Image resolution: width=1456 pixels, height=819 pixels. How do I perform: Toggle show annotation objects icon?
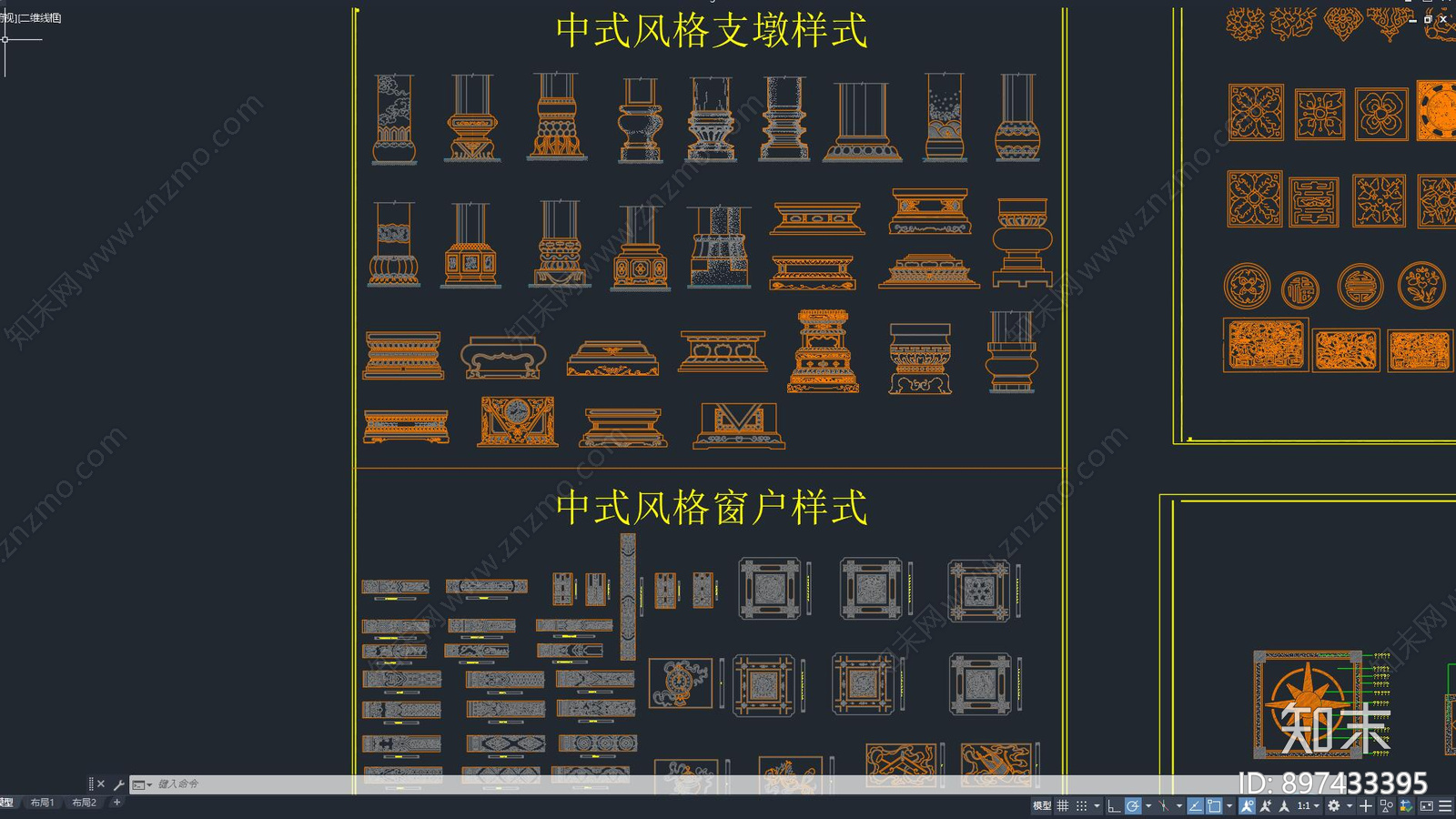pos(1247,805)
